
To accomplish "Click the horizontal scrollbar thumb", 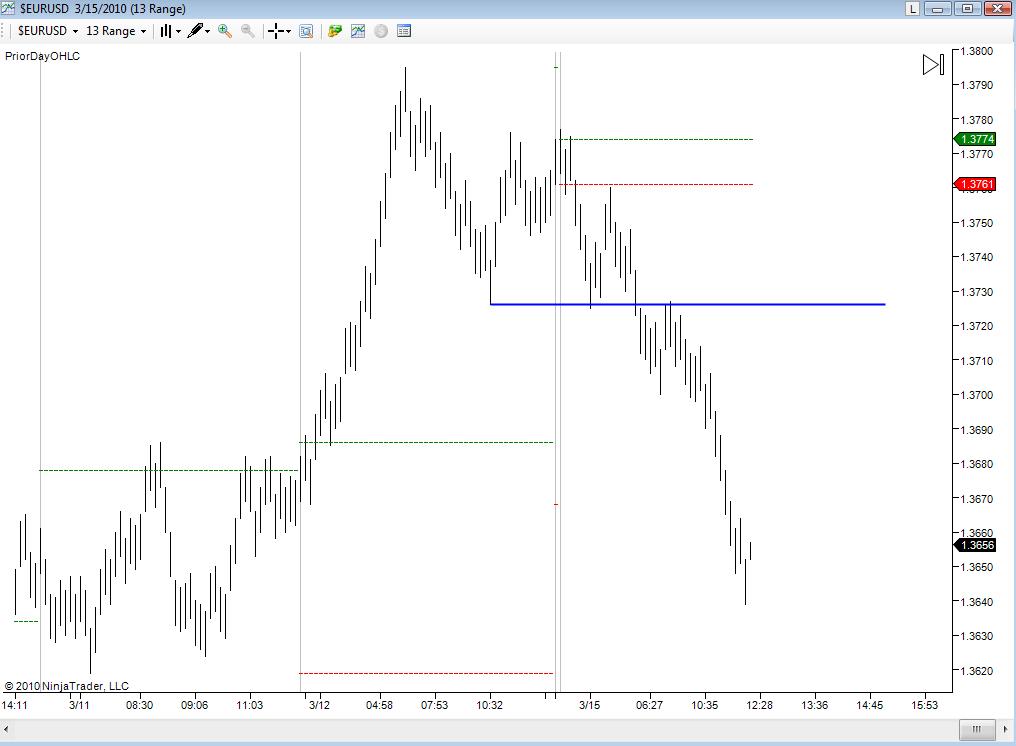I will point(976,729).
